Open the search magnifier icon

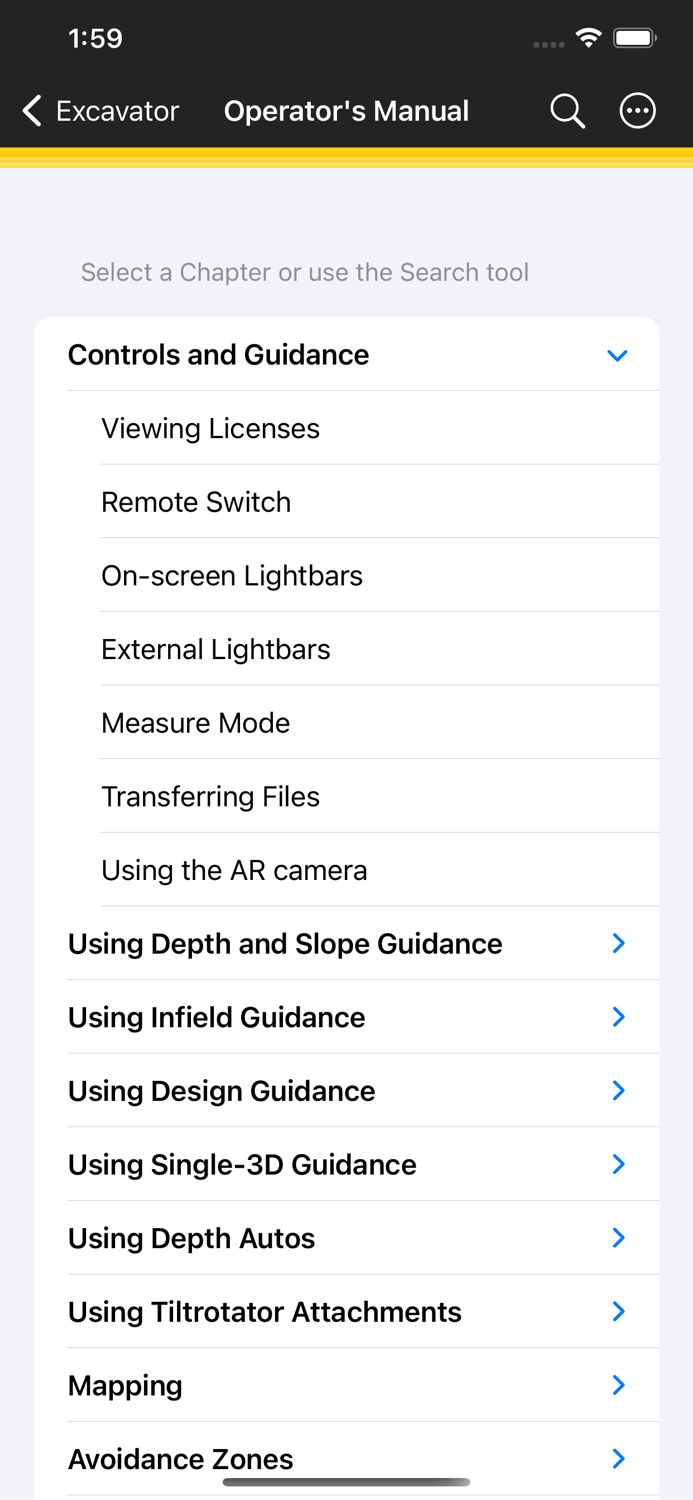tap(567, 111)
